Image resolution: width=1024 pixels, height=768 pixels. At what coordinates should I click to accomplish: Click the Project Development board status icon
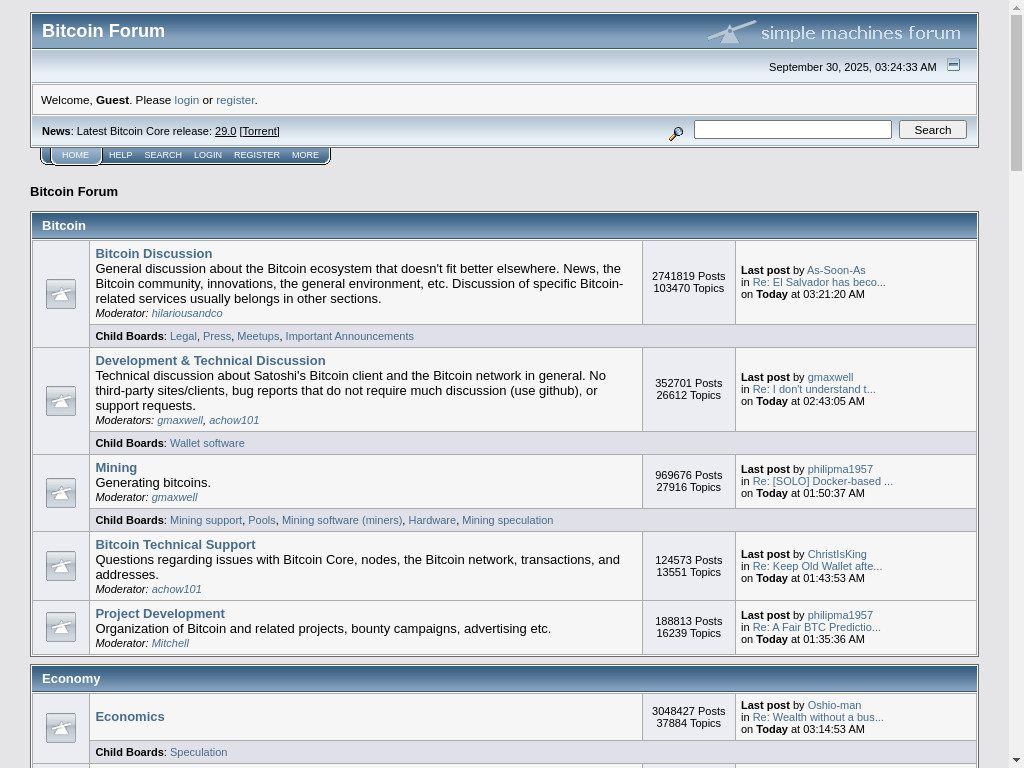click(61, 627)
